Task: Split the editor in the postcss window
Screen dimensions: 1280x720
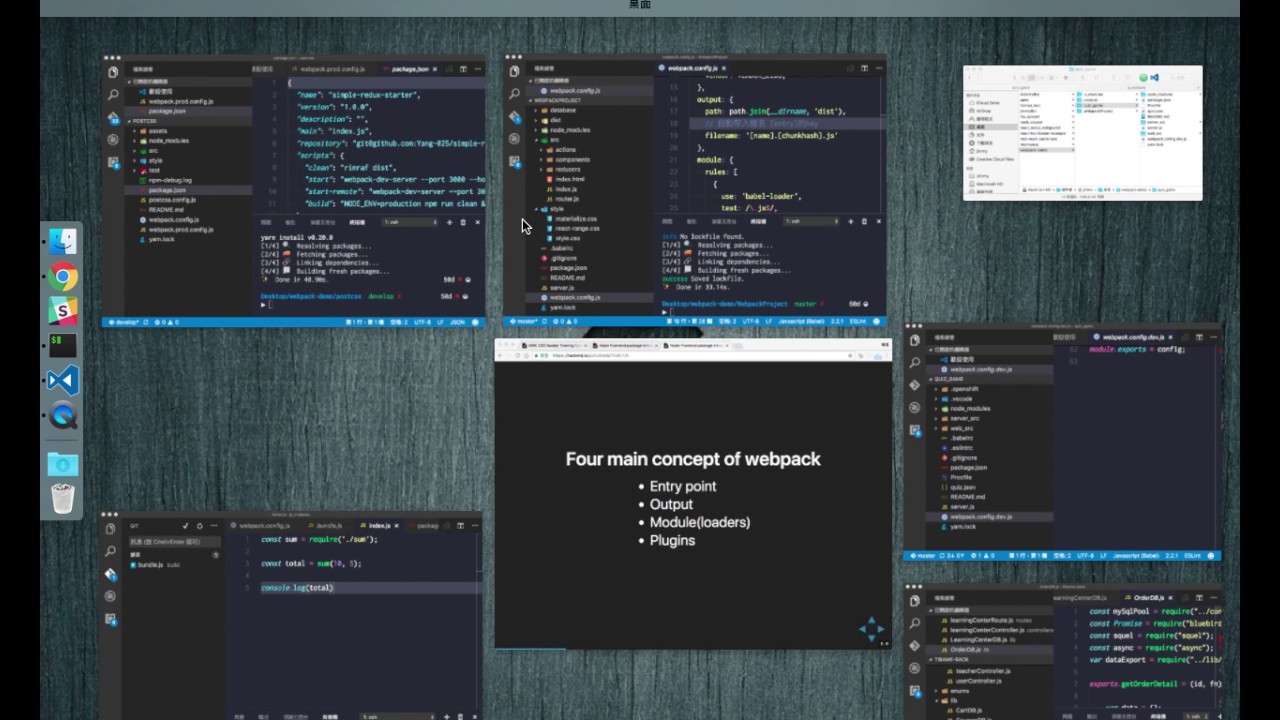Action: click(463, 70)
